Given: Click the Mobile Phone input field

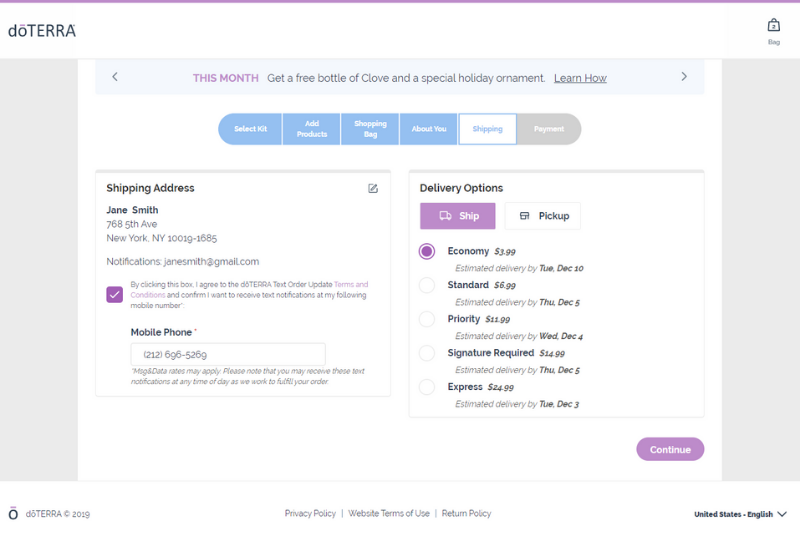Looking at the screenshot, I should tap(228, 354).
